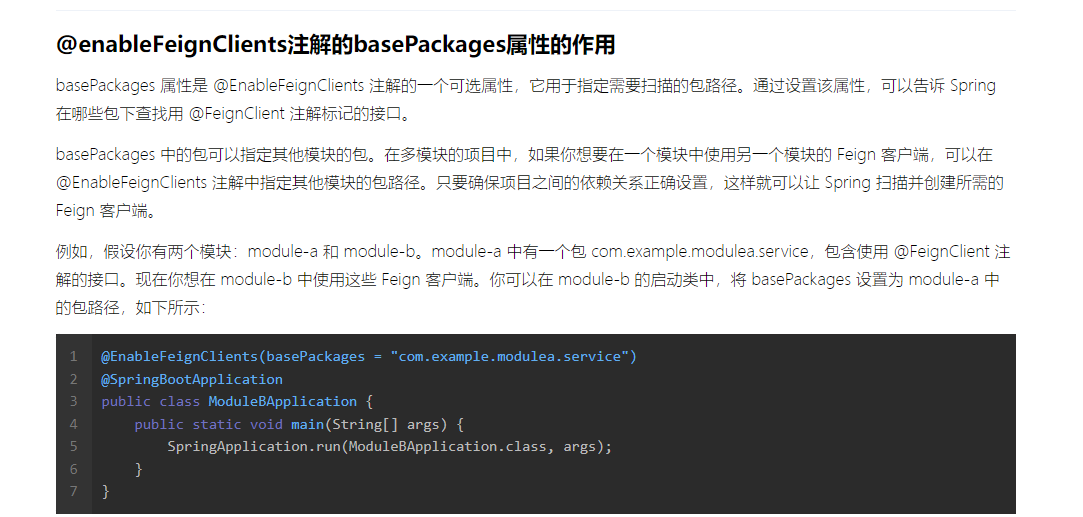Click line number 5 in code gutter

pos(73,446)
